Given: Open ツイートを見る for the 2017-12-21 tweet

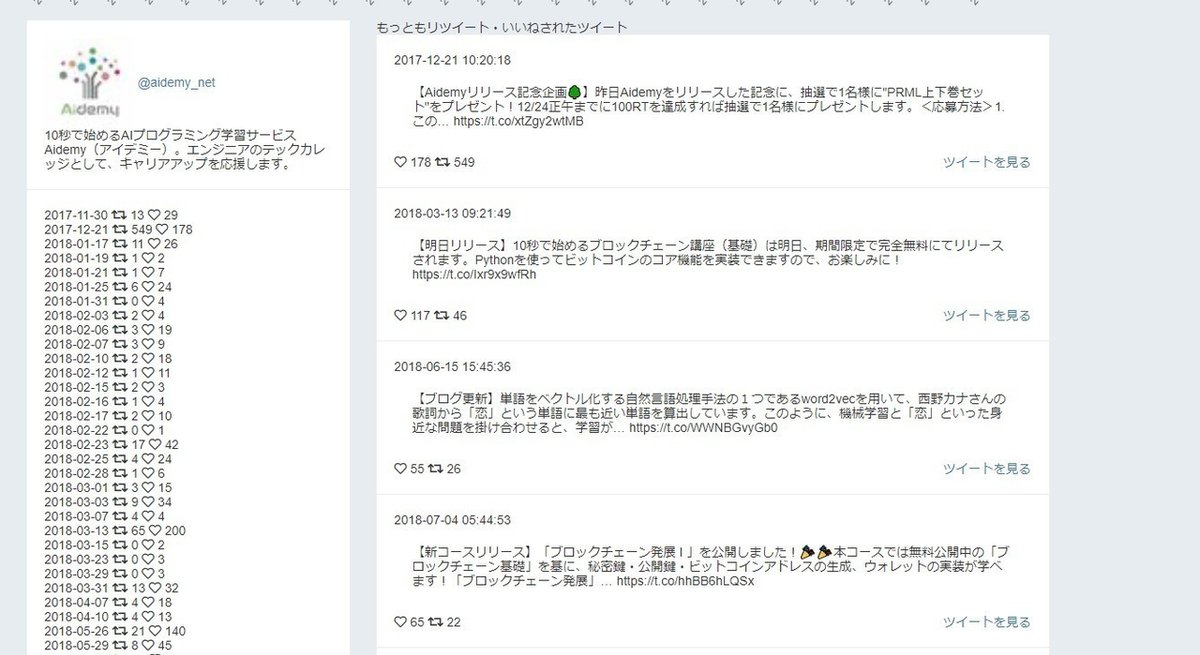Looking at the screenshot, I should click(x=986, y=162).
